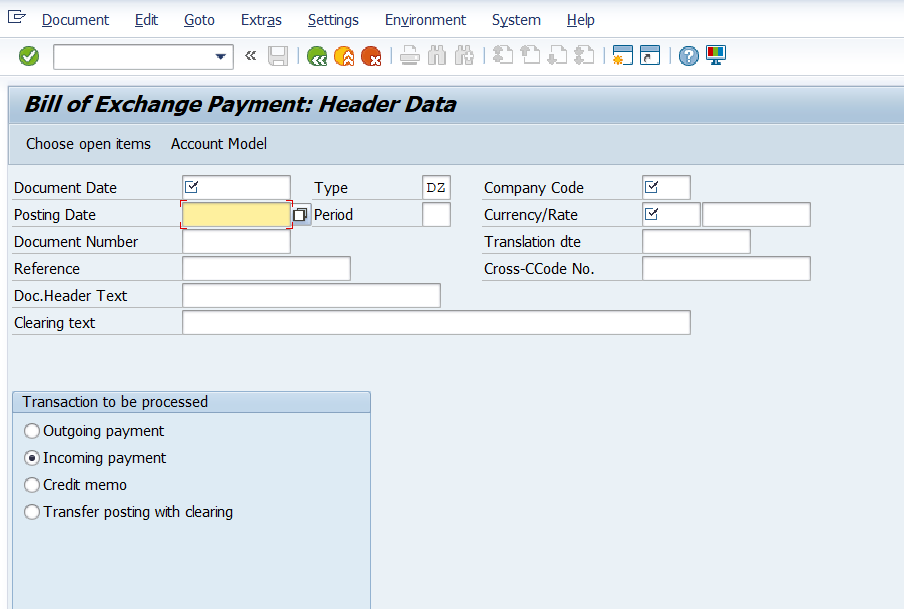
Task: Click the Next Page icon
Action: pyautogui.click(x=557, y=56)
